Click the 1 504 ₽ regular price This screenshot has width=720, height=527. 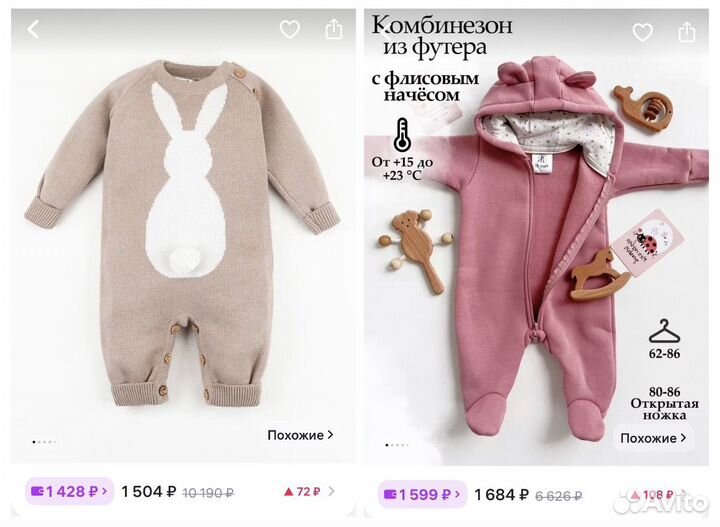pos(149,491)
